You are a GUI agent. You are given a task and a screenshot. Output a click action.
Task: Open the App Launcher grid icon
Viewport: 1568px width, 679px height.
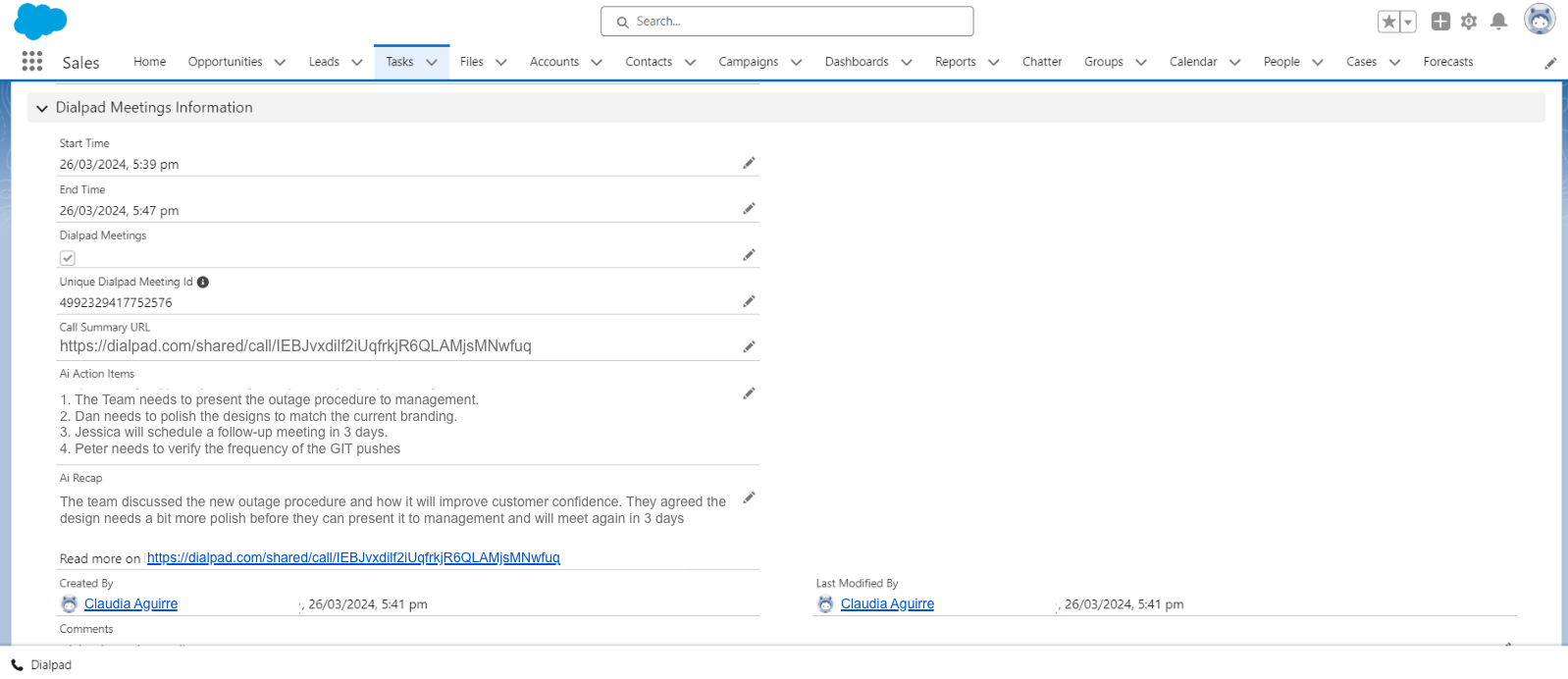pos(31,61)
